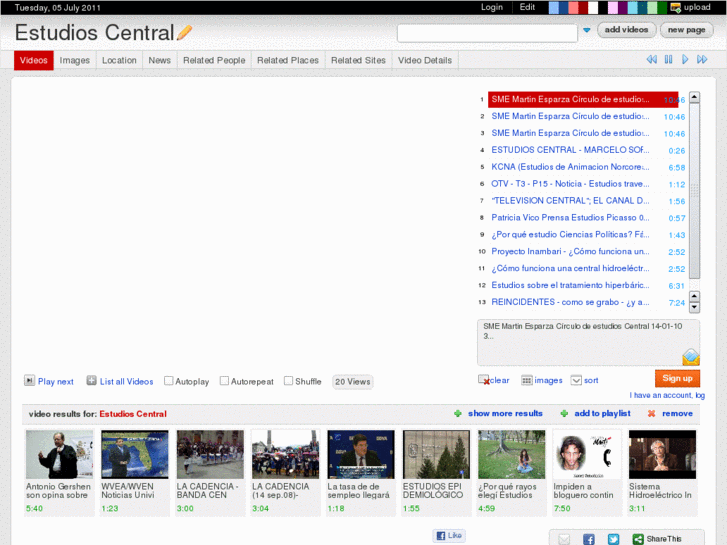Viewport: 727px width, 545px height.
Task: Open WVEA/WVEN Noticias Univi thumbnail
Action: pyautogui.click(x=135, y=454)
